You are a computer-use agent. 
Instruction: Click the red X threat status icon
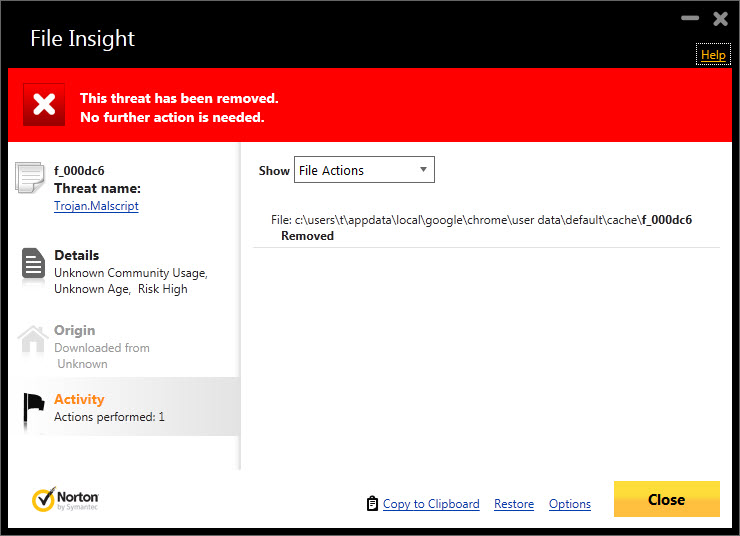click(44, 104)
